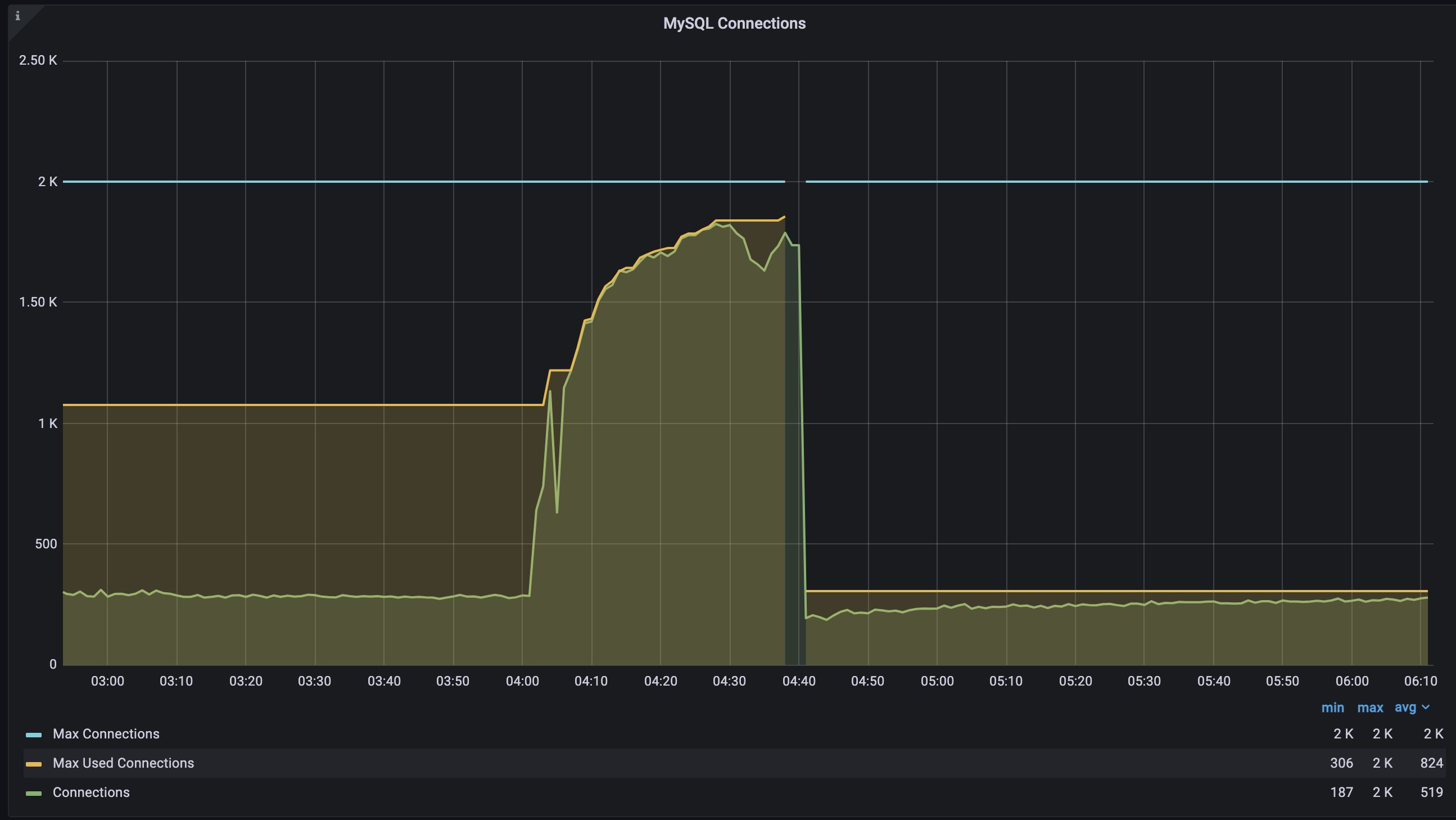Sort legend by the max column
This screenshot has height=820, width=1456.
pyautogui.click(x=1370, y=708)
